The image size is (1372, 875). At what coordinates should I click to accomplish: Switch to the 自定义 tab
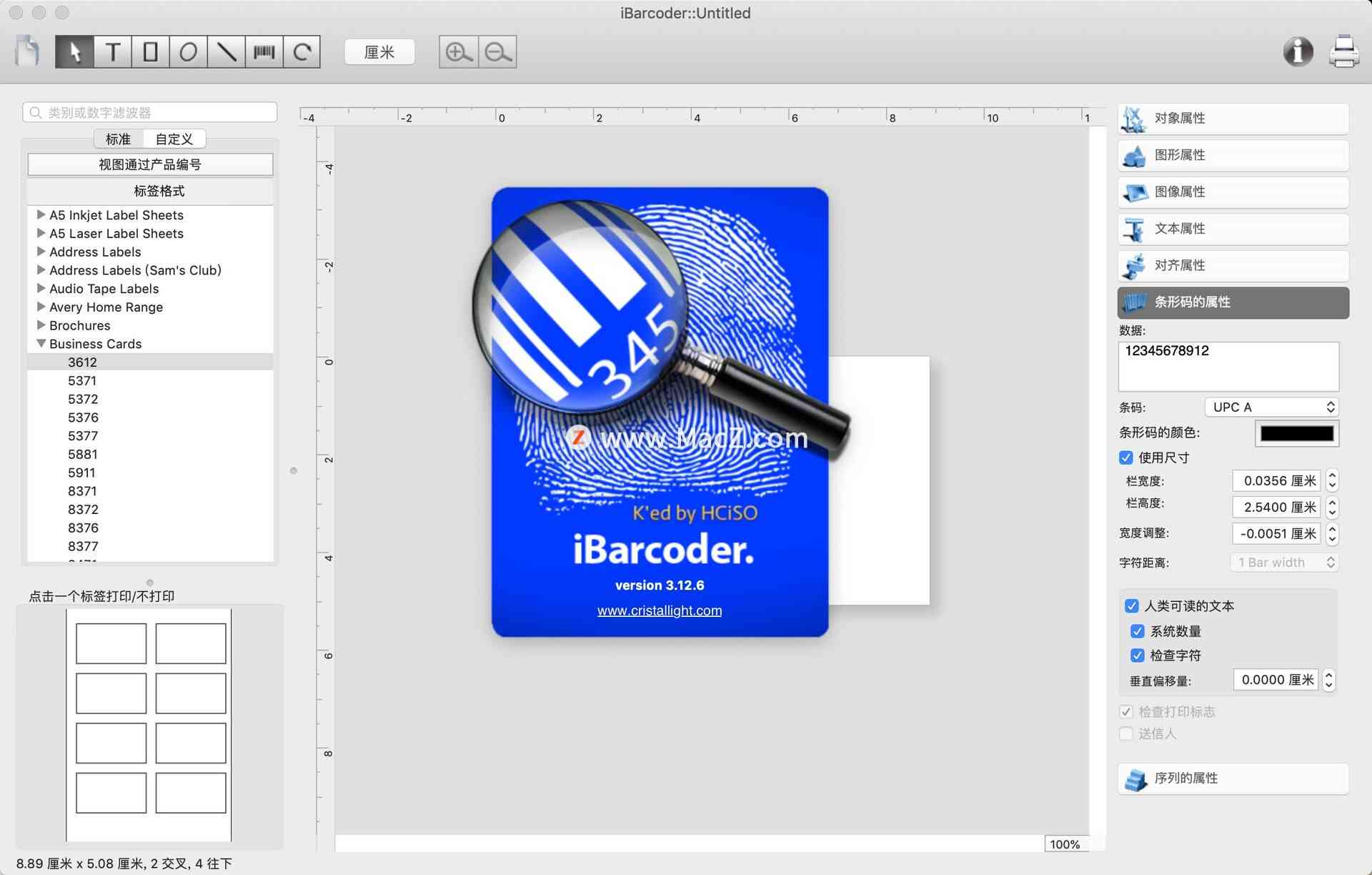[x=174, y=139]
